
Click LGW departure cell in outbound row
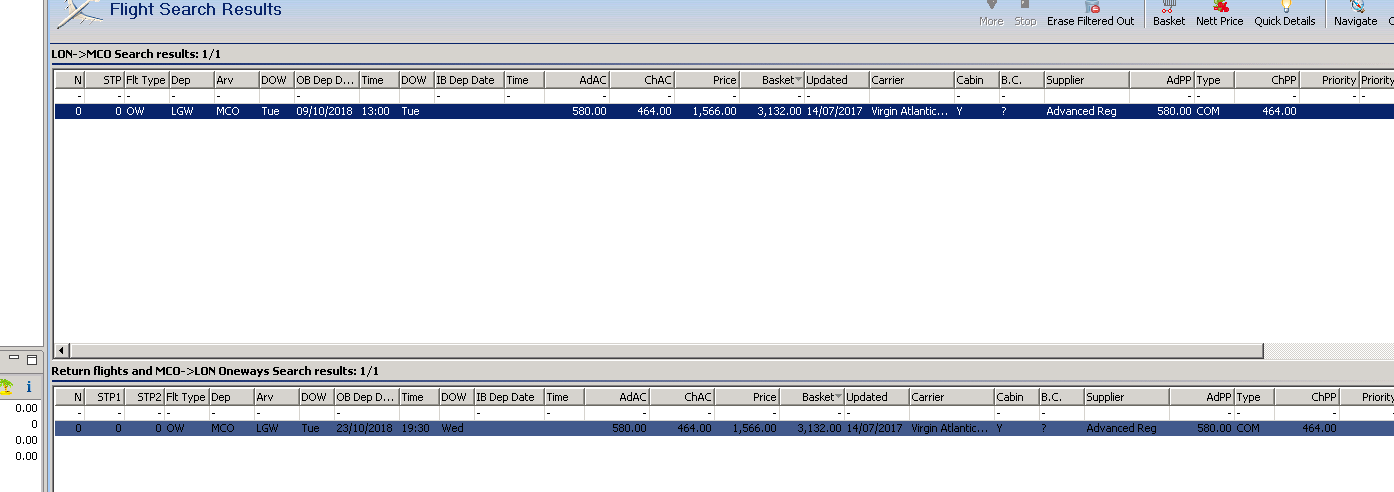(x=191, y=112)
